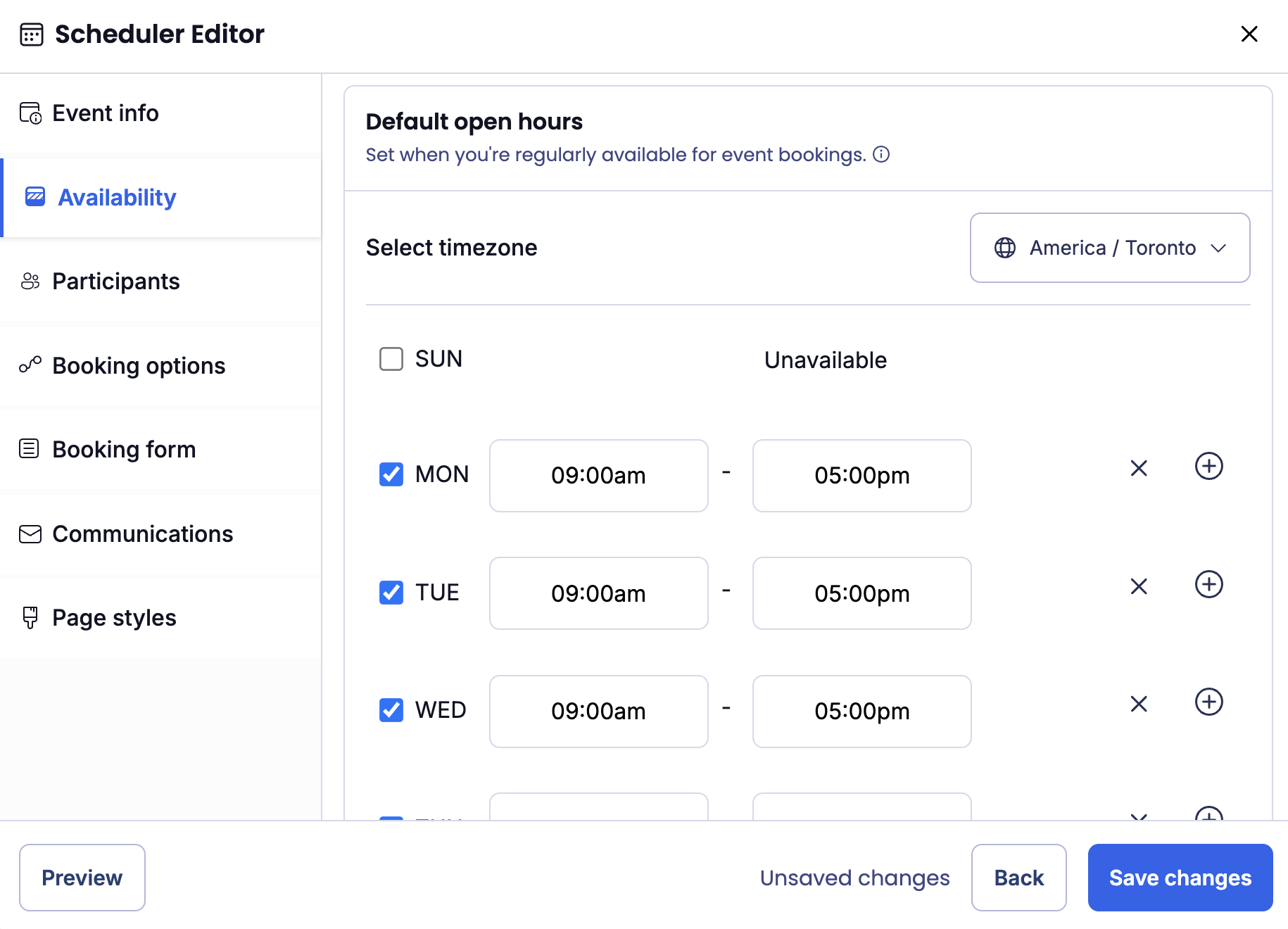Screen dimensions: 1288x929
Task: Click the Event info calendar icon
Action: 30,112
